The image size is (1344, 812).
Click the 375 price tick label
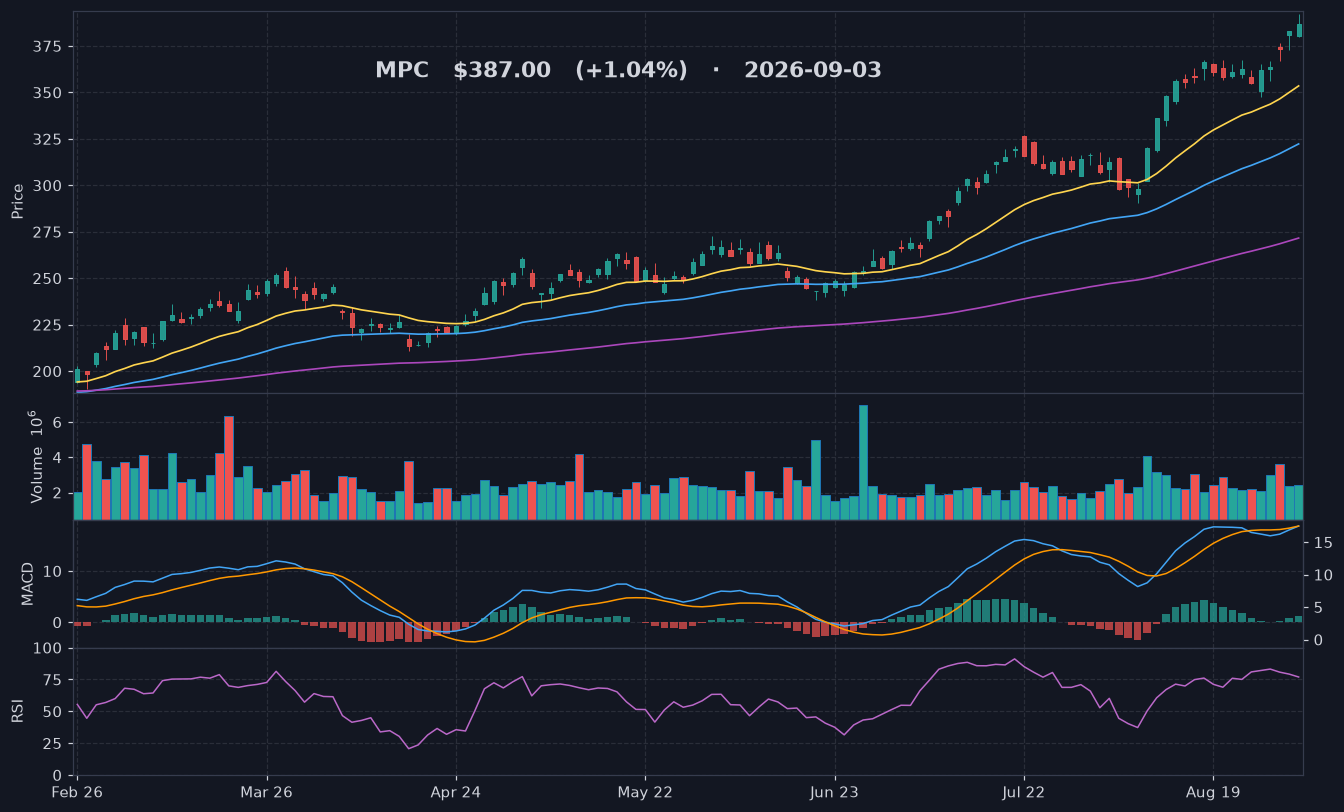[x=48, y=47]
